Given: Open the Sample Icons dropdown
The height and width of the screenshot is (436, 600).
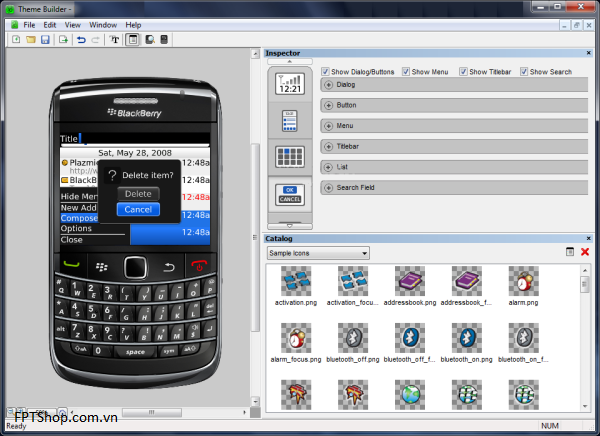Looking at the screenshot, I should pos(318,253).
